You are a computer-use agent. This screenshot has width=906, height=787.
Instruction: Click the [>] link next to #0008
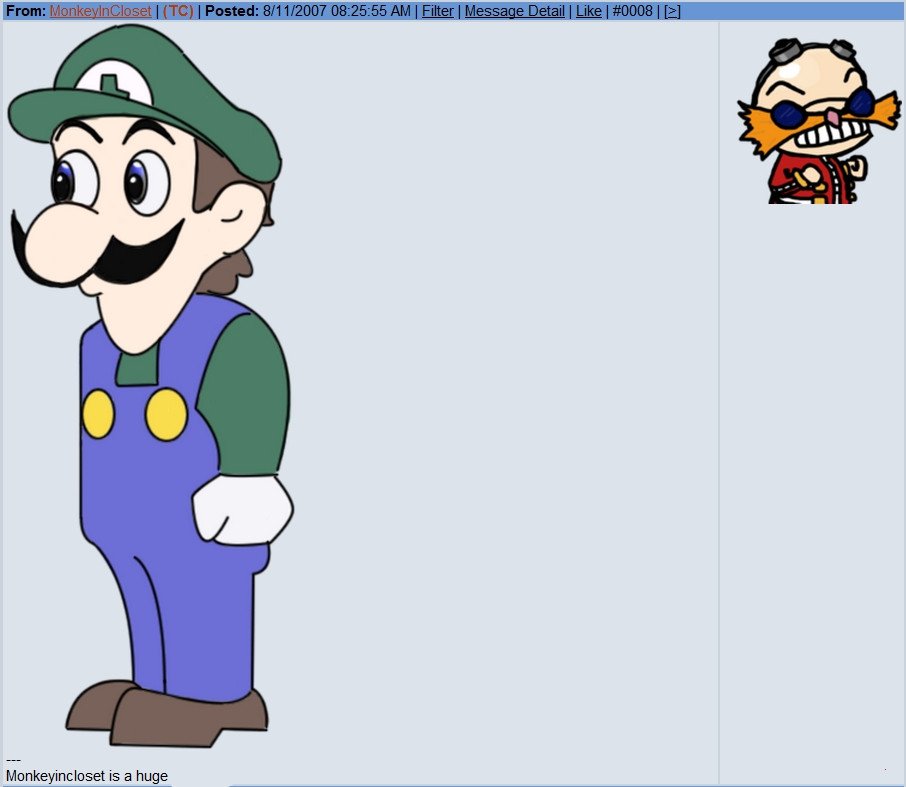click(x=672, y=11)
